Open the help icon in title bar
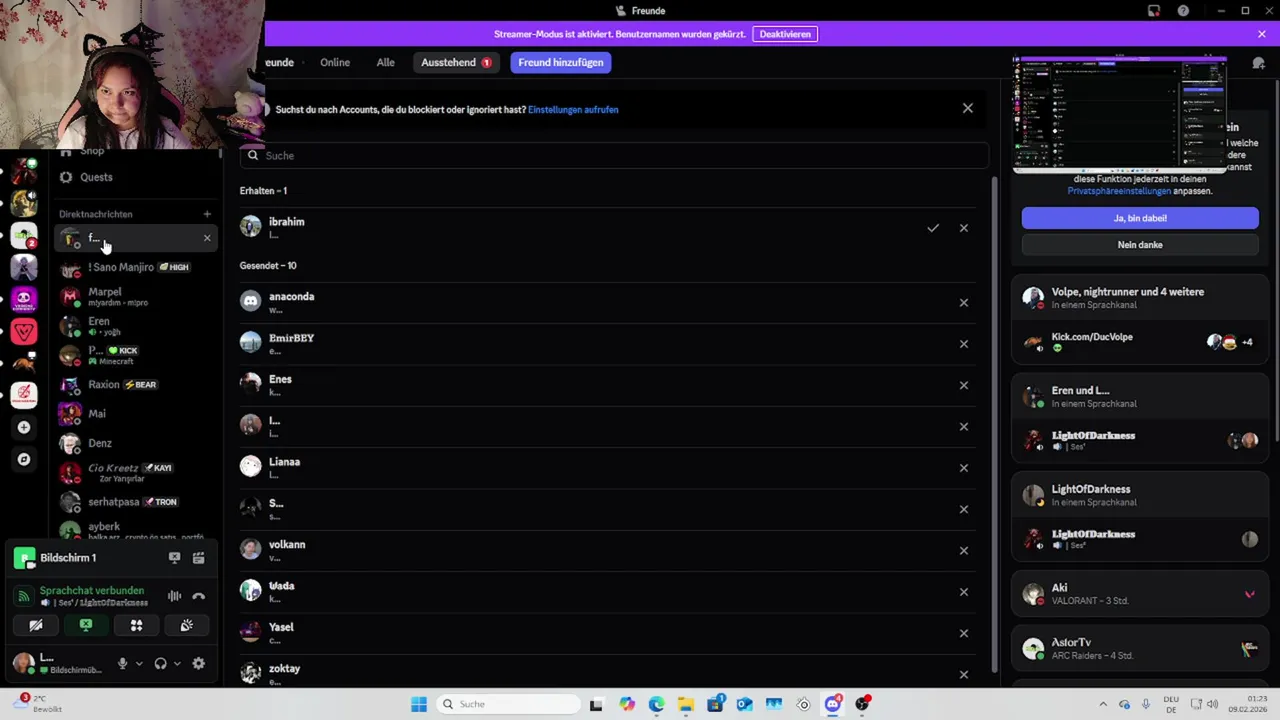This screenshot has width=1280, height=720. click(x=1184, y=11)
